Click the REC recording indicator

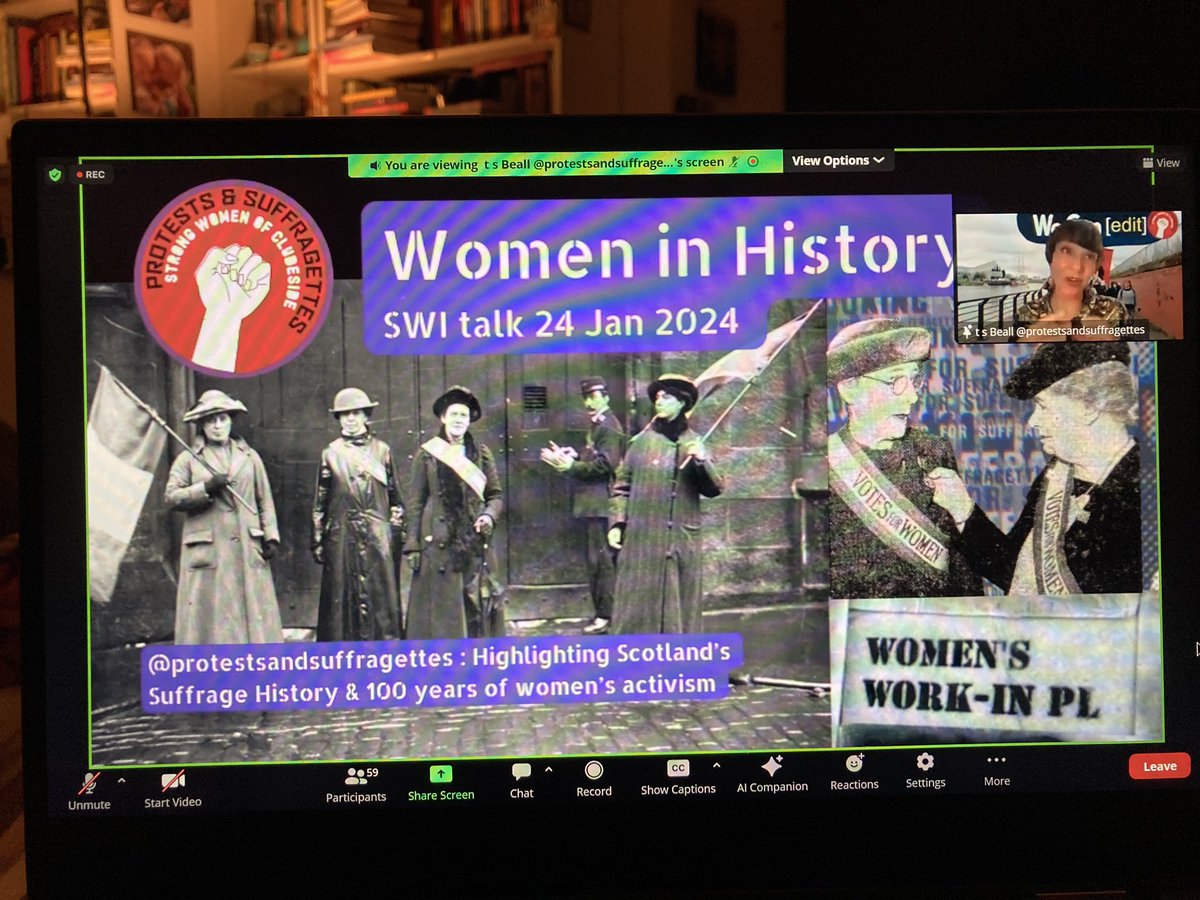pos(89,174)
